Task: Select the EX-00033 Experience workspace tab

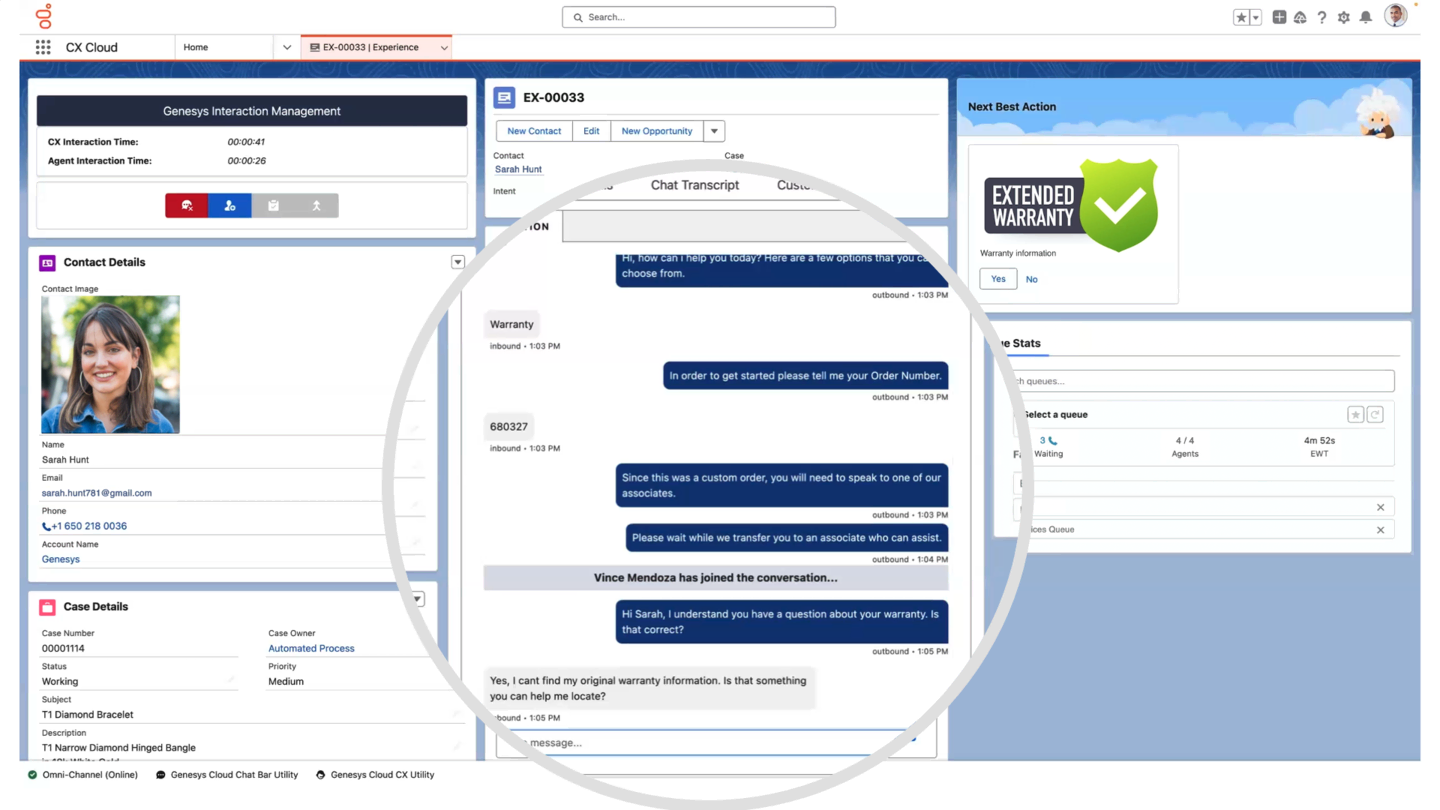Action: (x=370, y=47)
